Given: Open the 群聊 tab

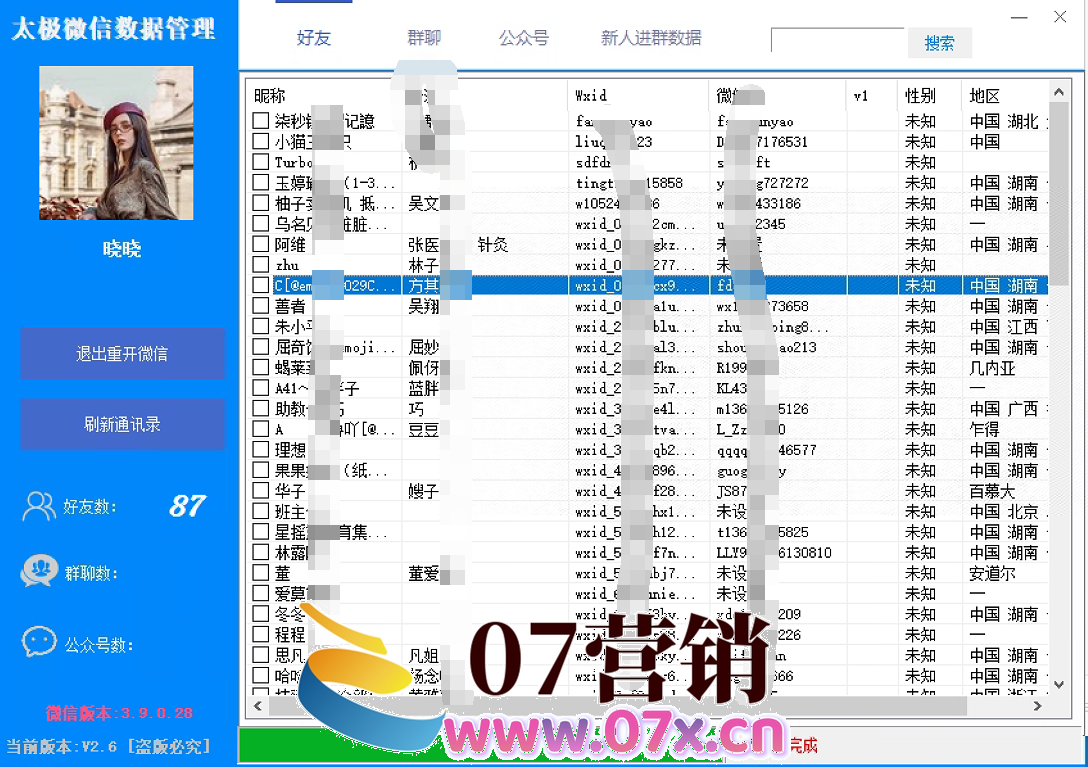Looking at the screenshot, I should (x=424, y=37).
